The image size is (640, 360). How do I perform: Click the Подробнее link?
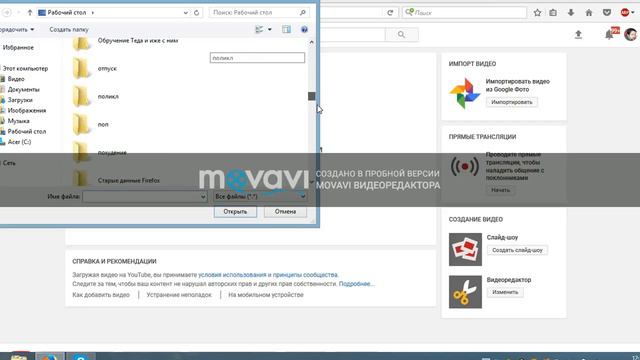[x=356, y=284]
